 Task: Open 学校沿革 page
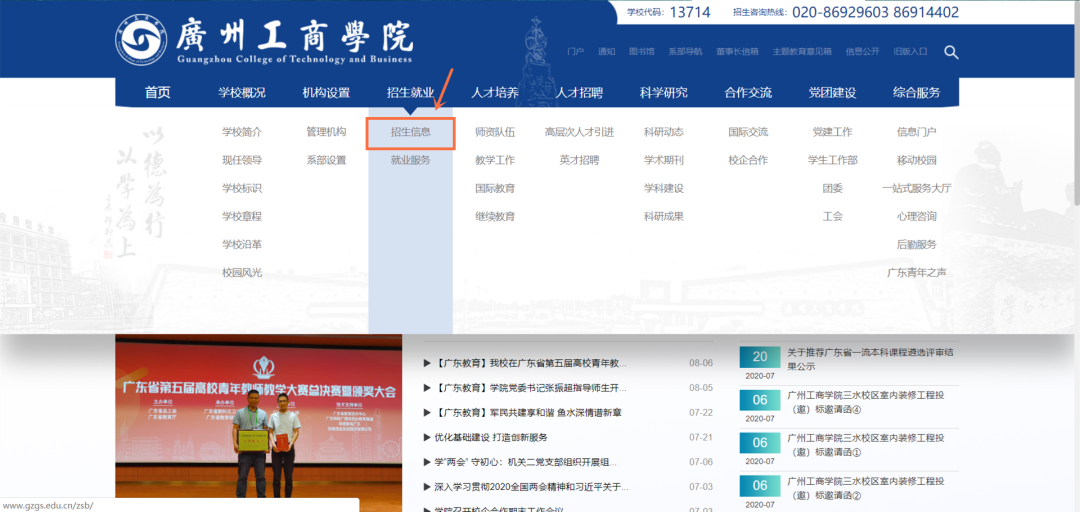[242, 245]
